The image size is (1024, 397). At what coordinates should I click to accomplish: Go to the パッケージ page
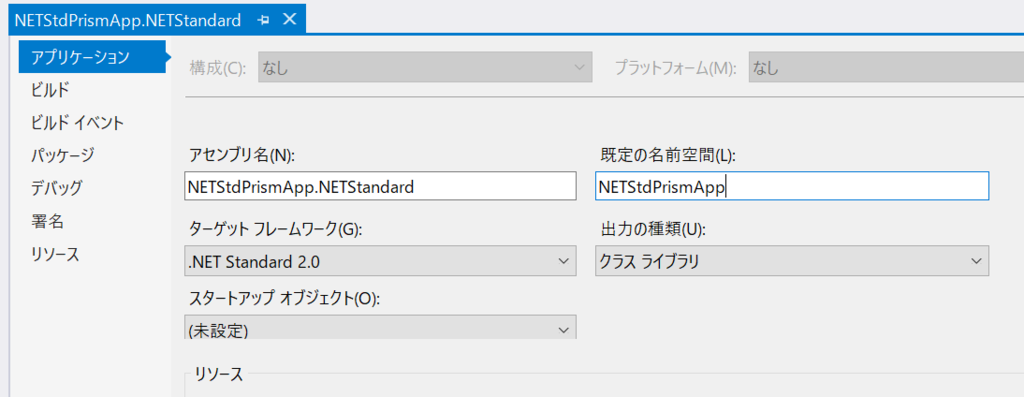tap(63, 155)
